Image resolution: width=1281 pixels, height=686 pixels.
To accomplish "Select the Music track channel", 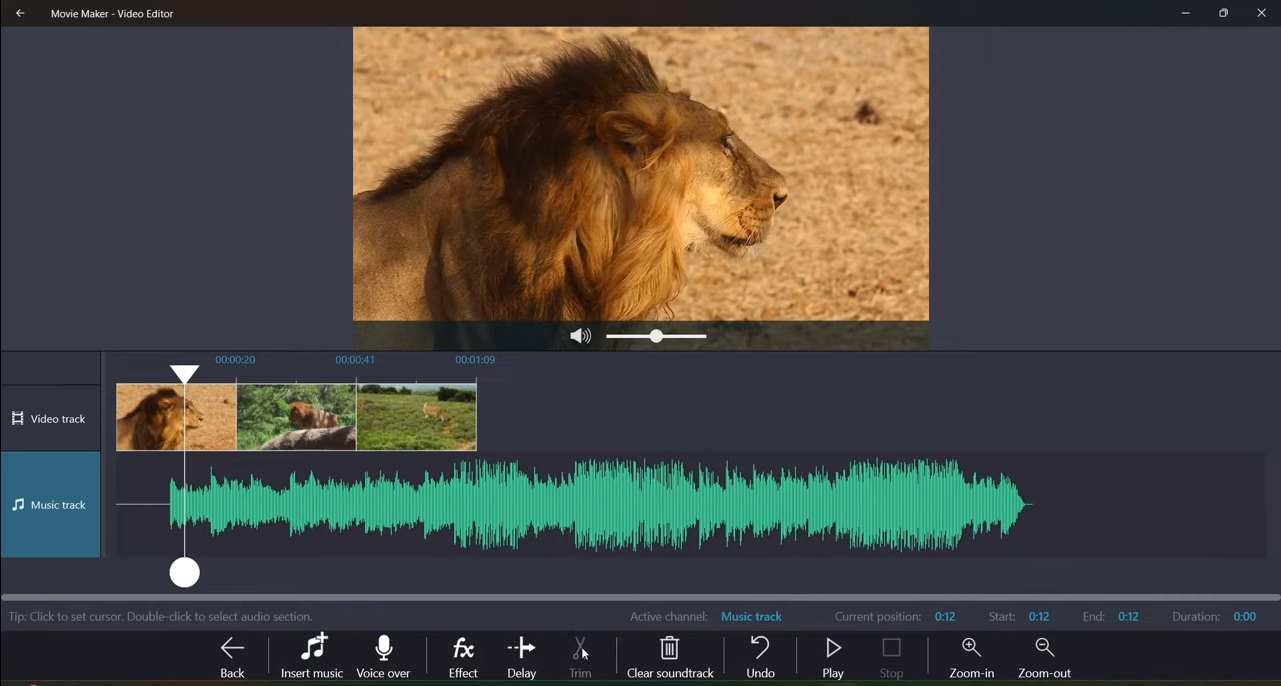I will (50, 504).
